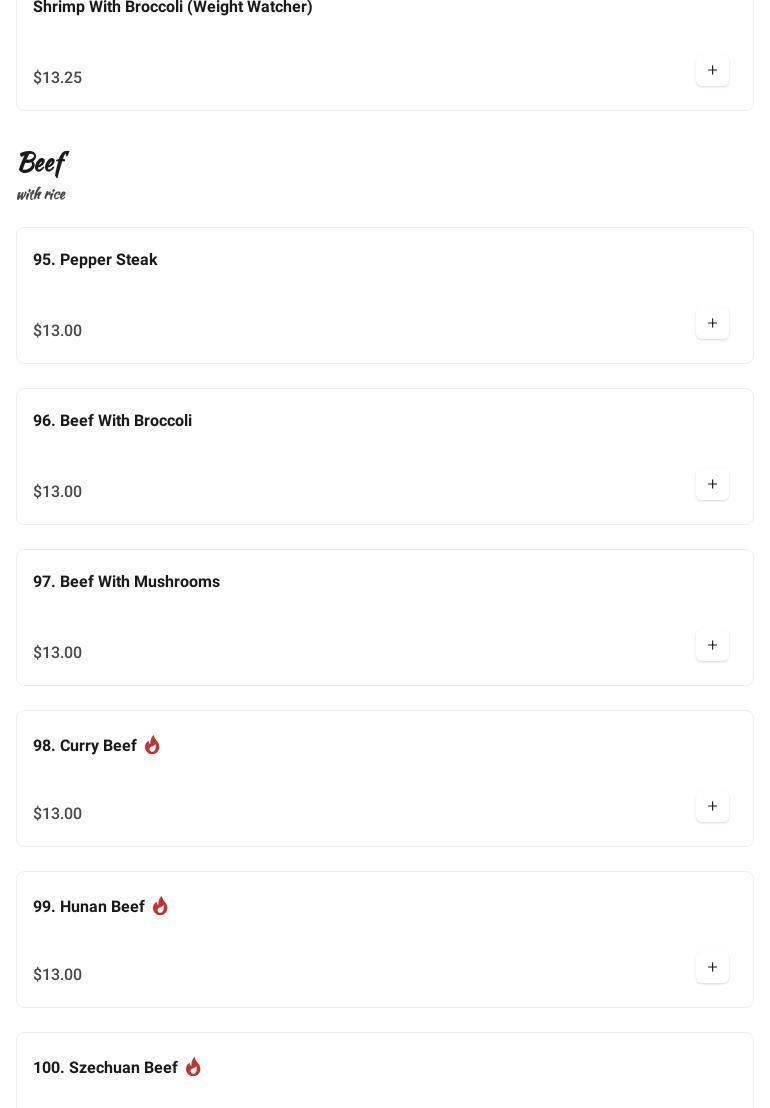Click flame icon next to Hunan Beef
Viewport: 770px width, 1108px height.
pos(160,906)
